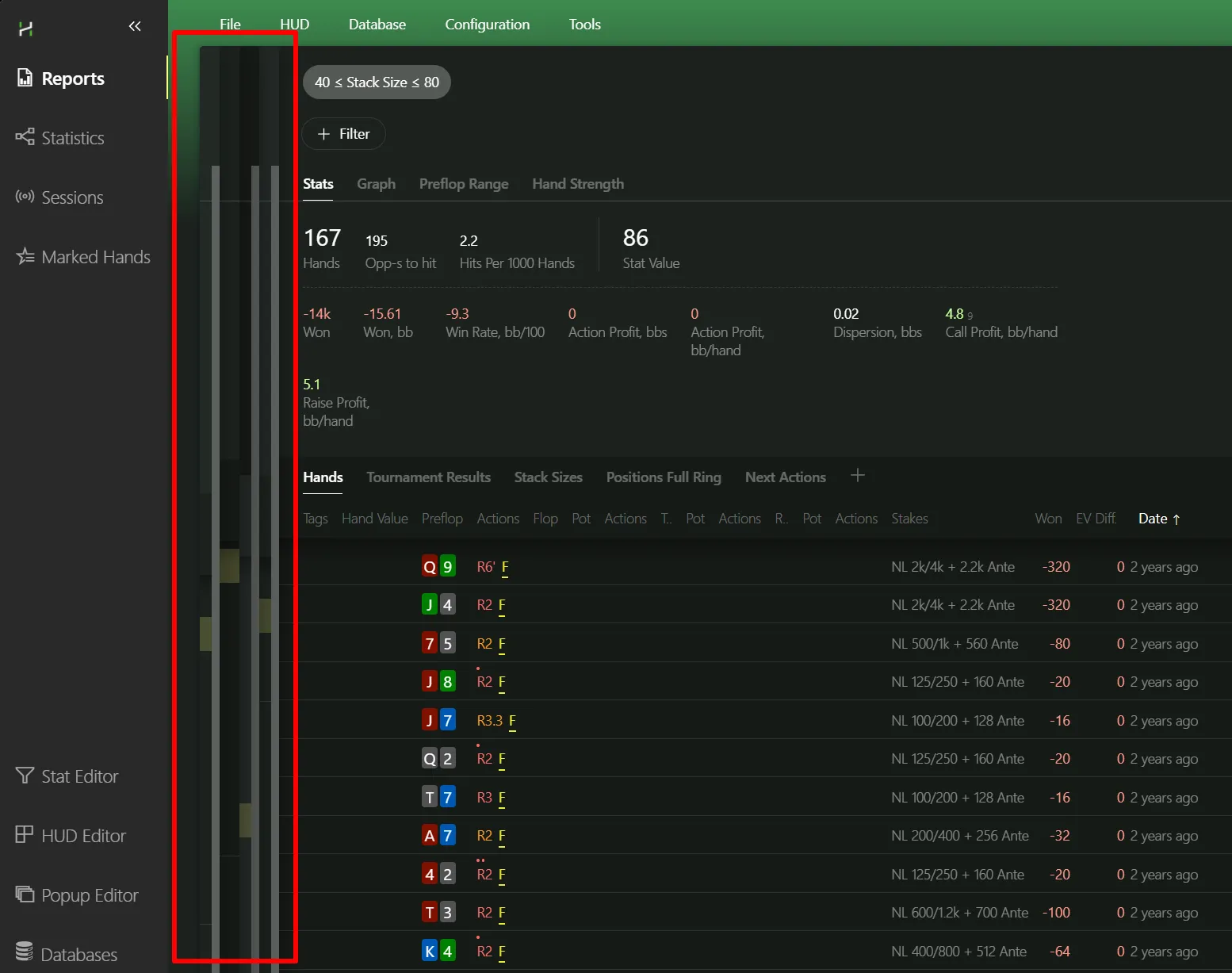
Task: Click the Hand2Note logo icon
Action: [25, 29]
